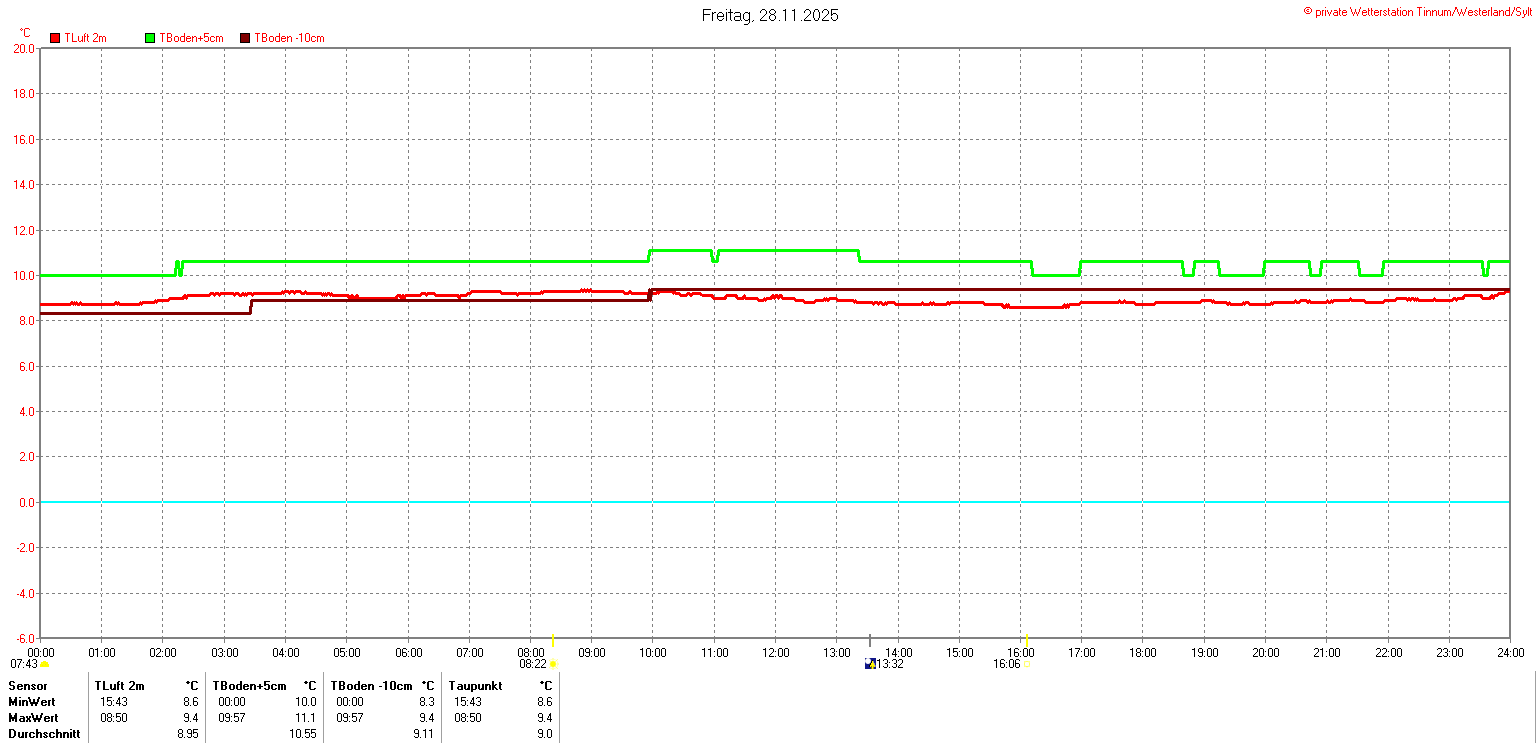
Task: Click the gray tick marker above 13:32
Action: pos(870,640)
